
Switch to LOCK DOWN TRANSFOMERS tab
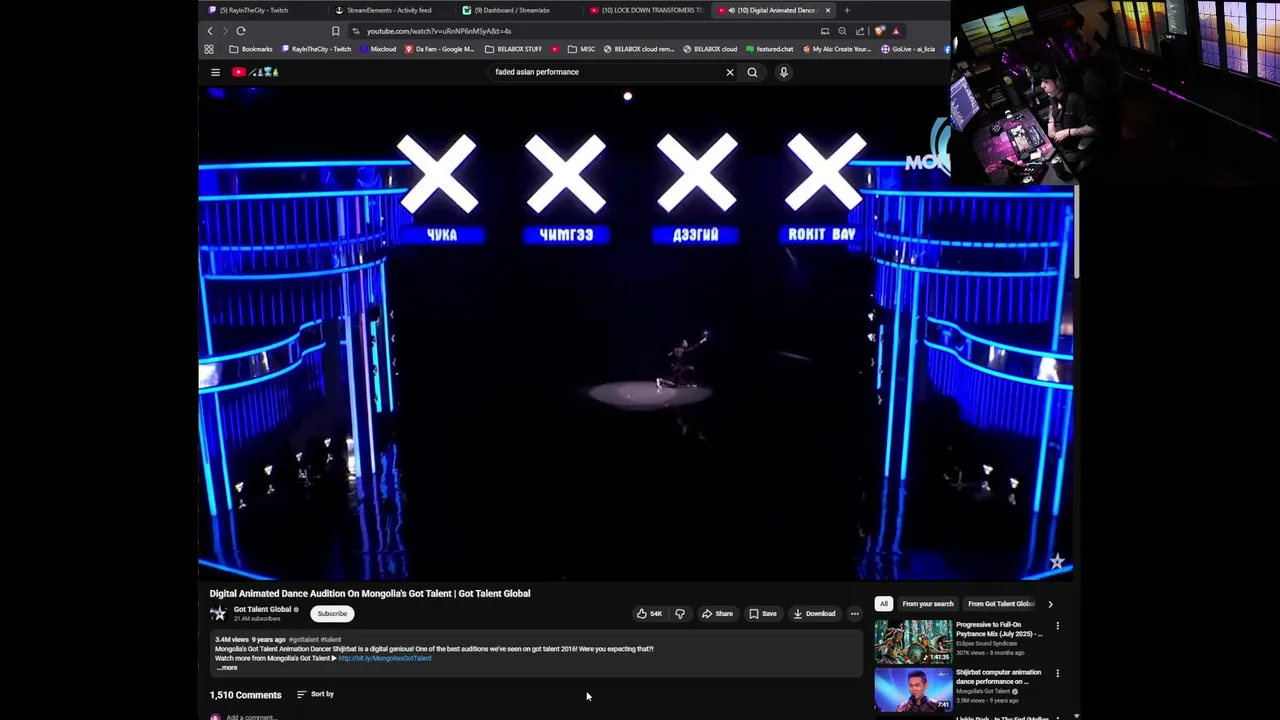click(647, 10)
